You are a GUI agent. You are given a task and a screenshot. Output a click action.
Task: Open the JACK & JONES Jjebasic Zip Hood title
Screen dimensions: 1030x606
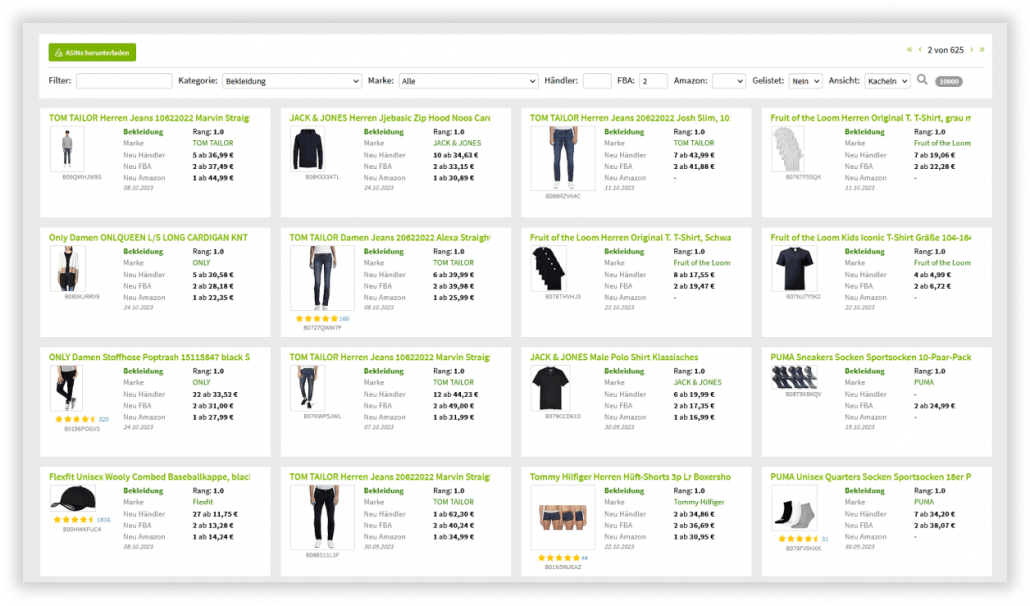[x=390, y=118]
